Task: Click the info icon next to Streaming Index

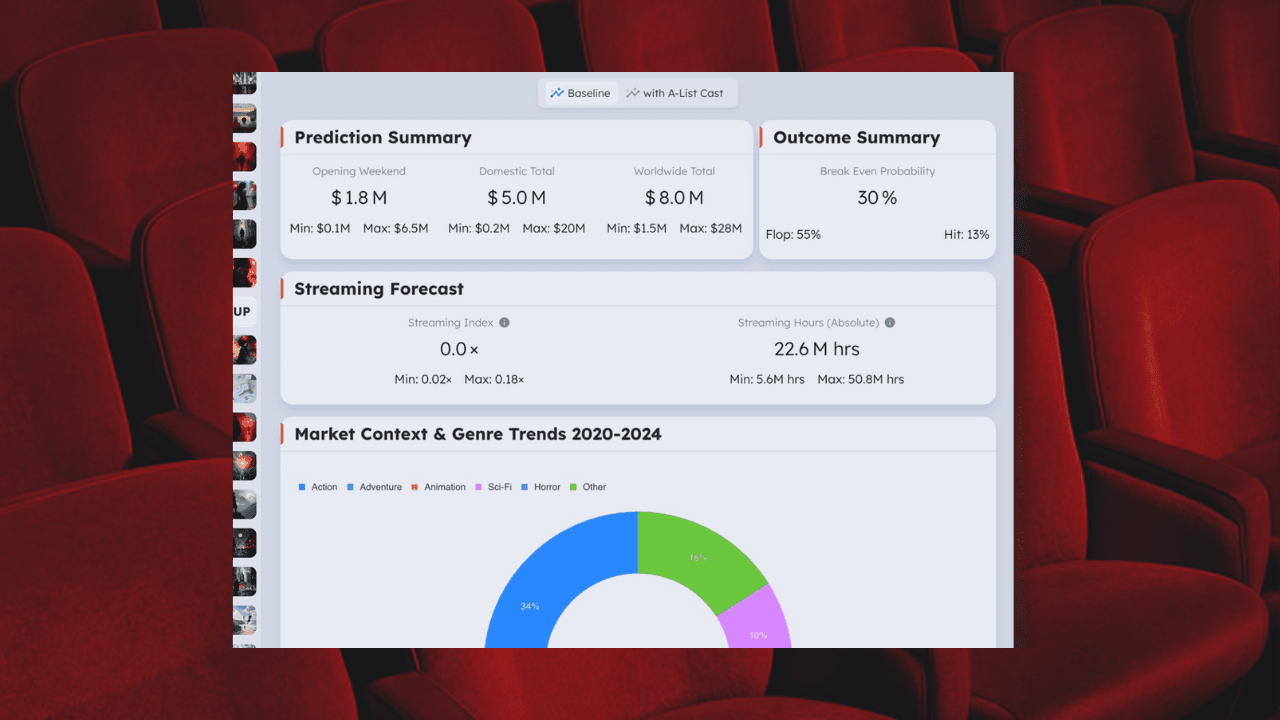Action: 504,322
